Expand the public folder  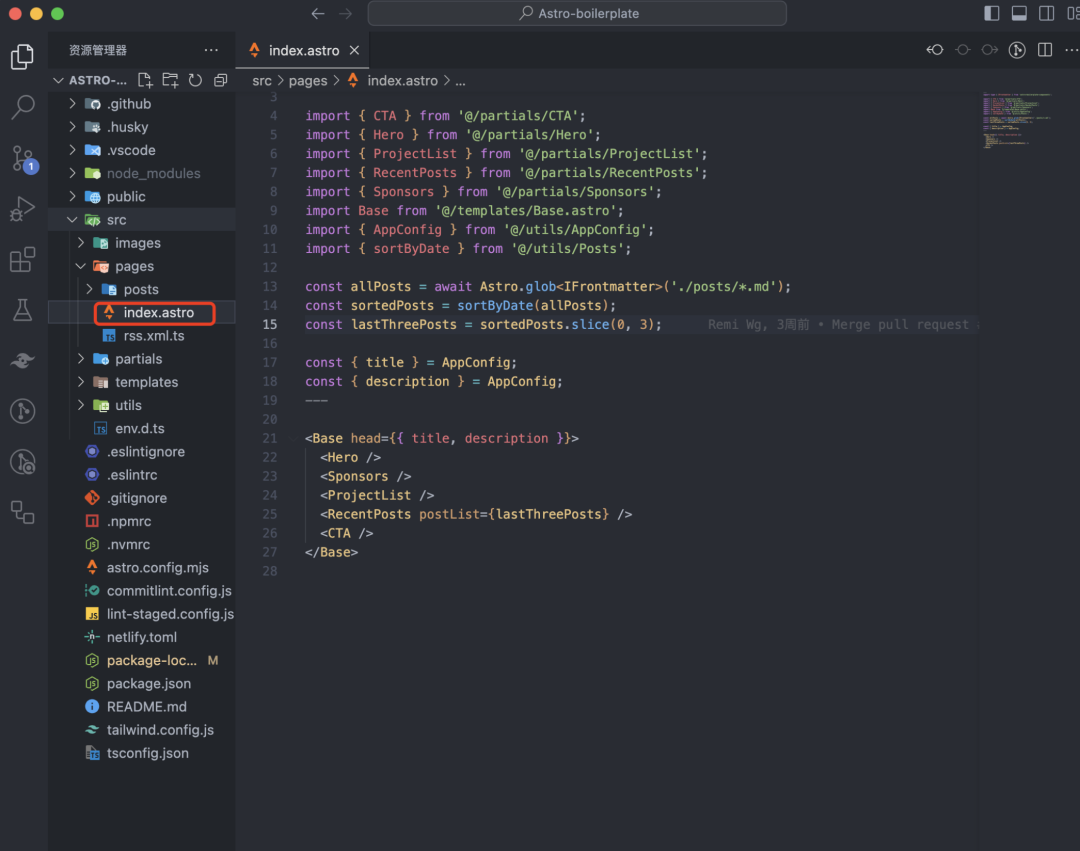[126, 197]
